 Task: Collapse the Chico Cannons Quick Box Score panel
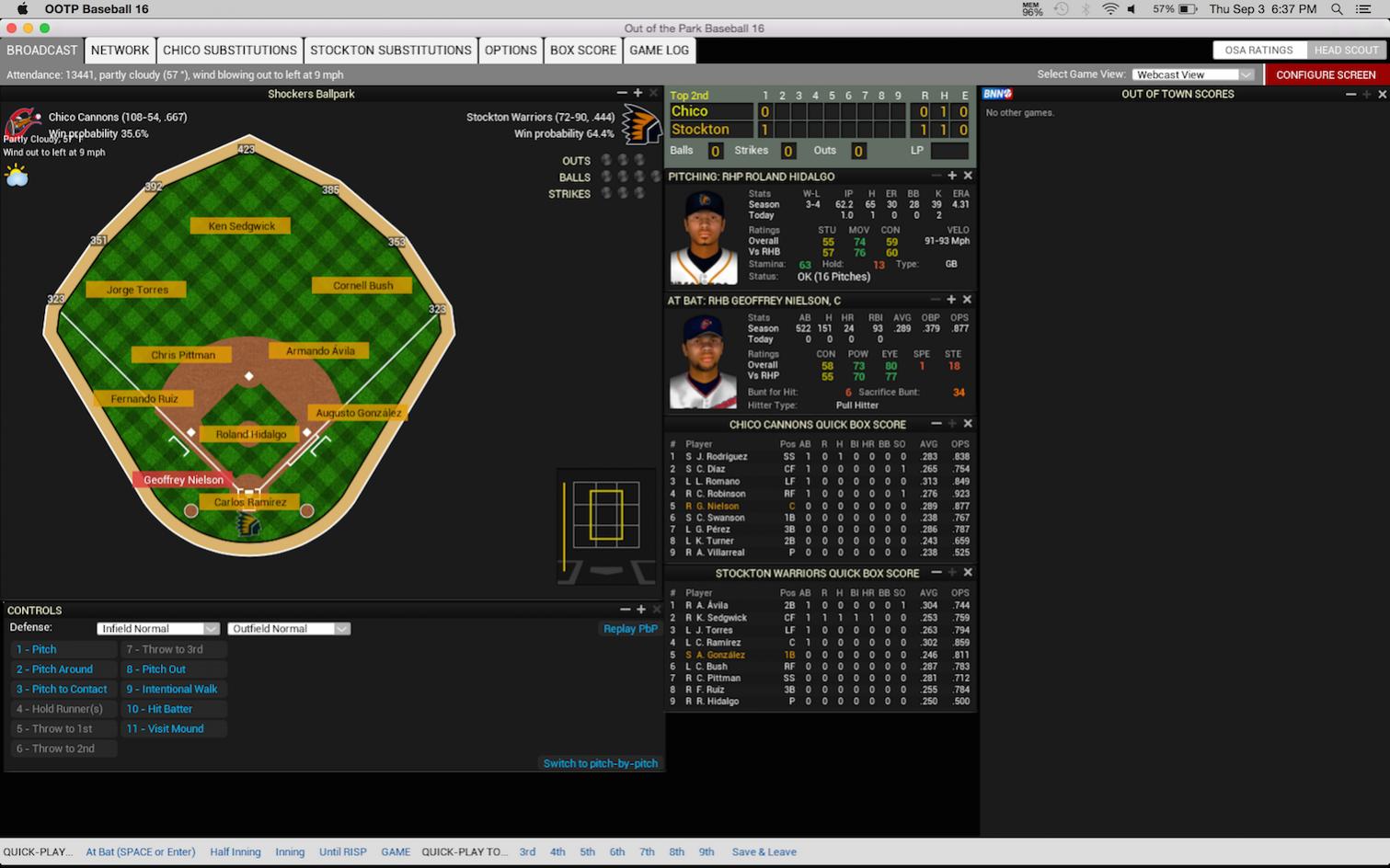(x=936, y=424)
